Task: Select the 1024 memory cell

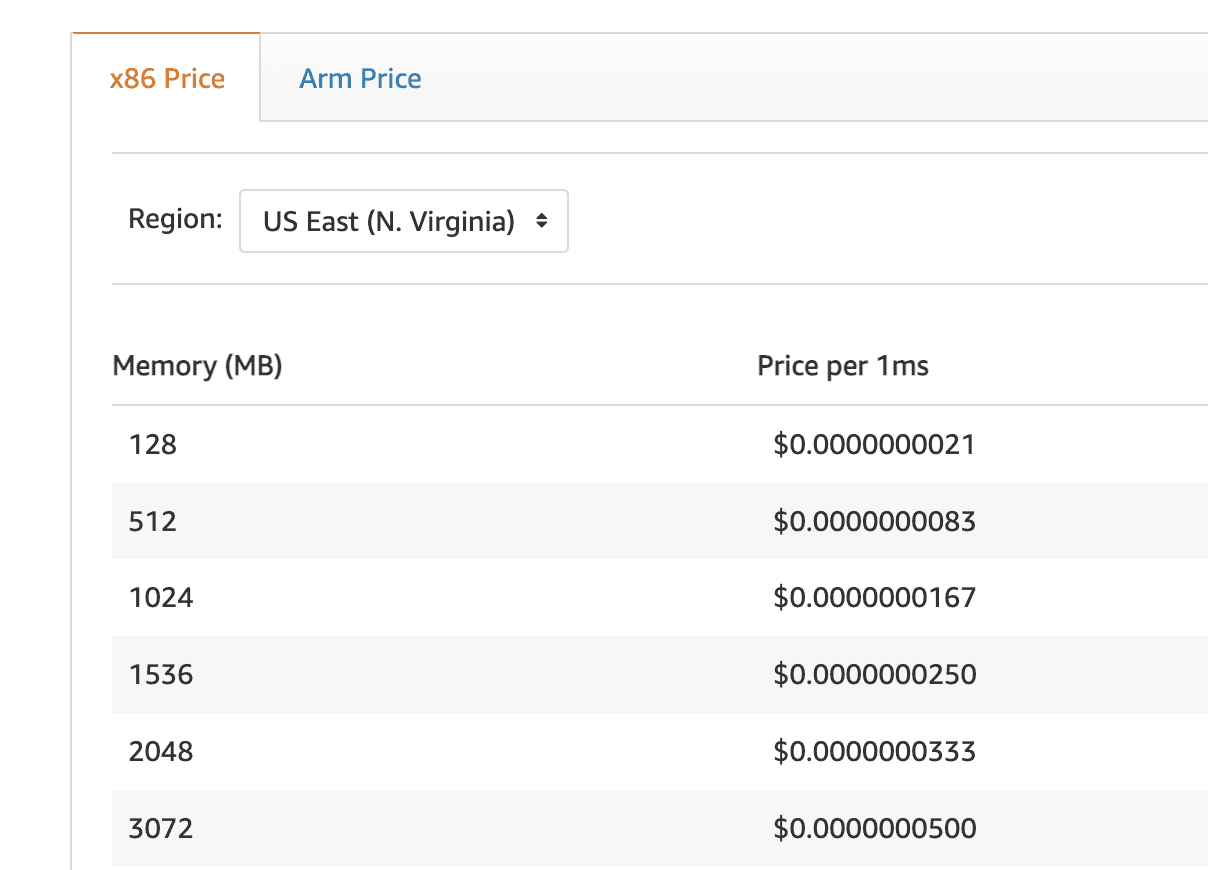Action: 161,598
